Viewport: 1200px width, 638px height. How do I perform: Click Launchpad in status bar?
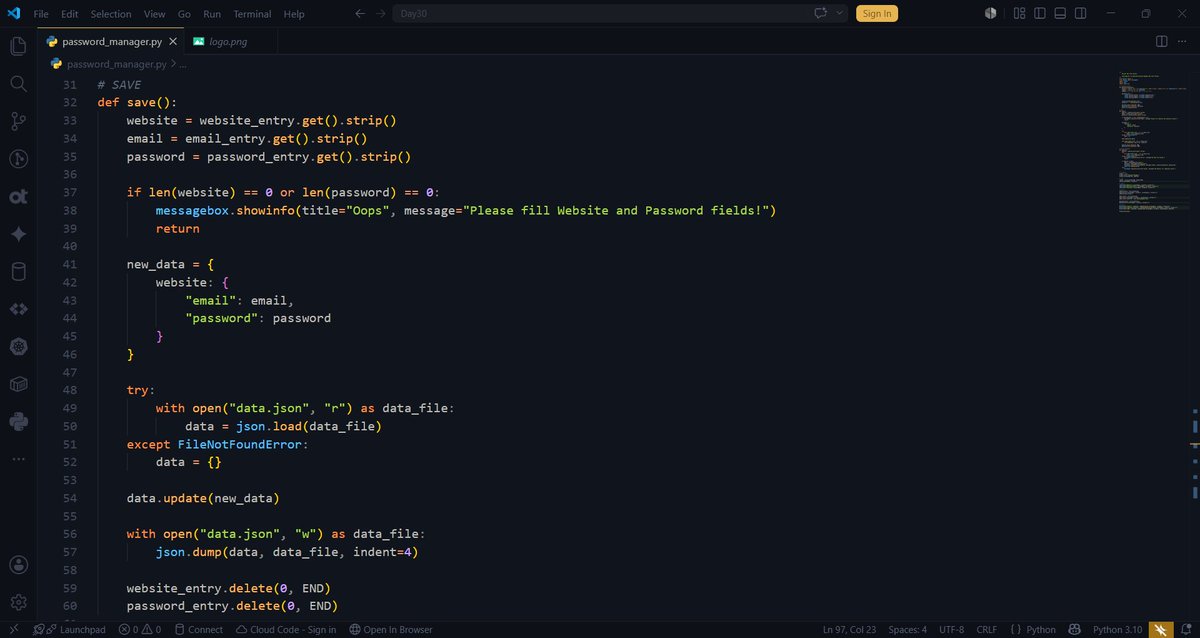point(70,629)
